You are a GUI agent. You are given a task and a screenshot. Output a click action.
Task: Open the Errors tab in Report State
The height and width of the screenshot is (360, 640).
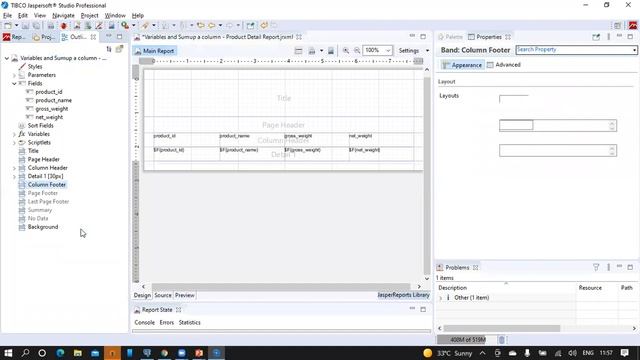(x=167, y=322)
